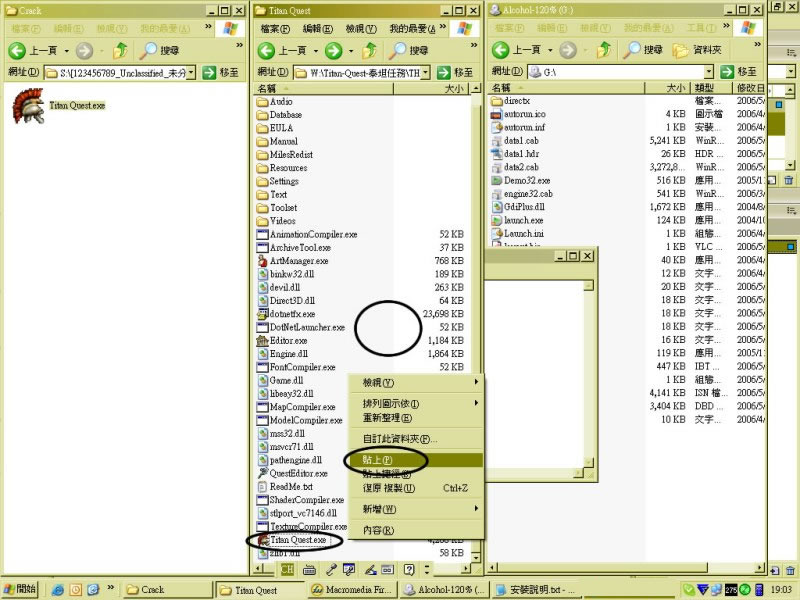The image size is (800, 600).
Task: Expand hidden menu items chevron in Titan Quest
Action: 442,27
